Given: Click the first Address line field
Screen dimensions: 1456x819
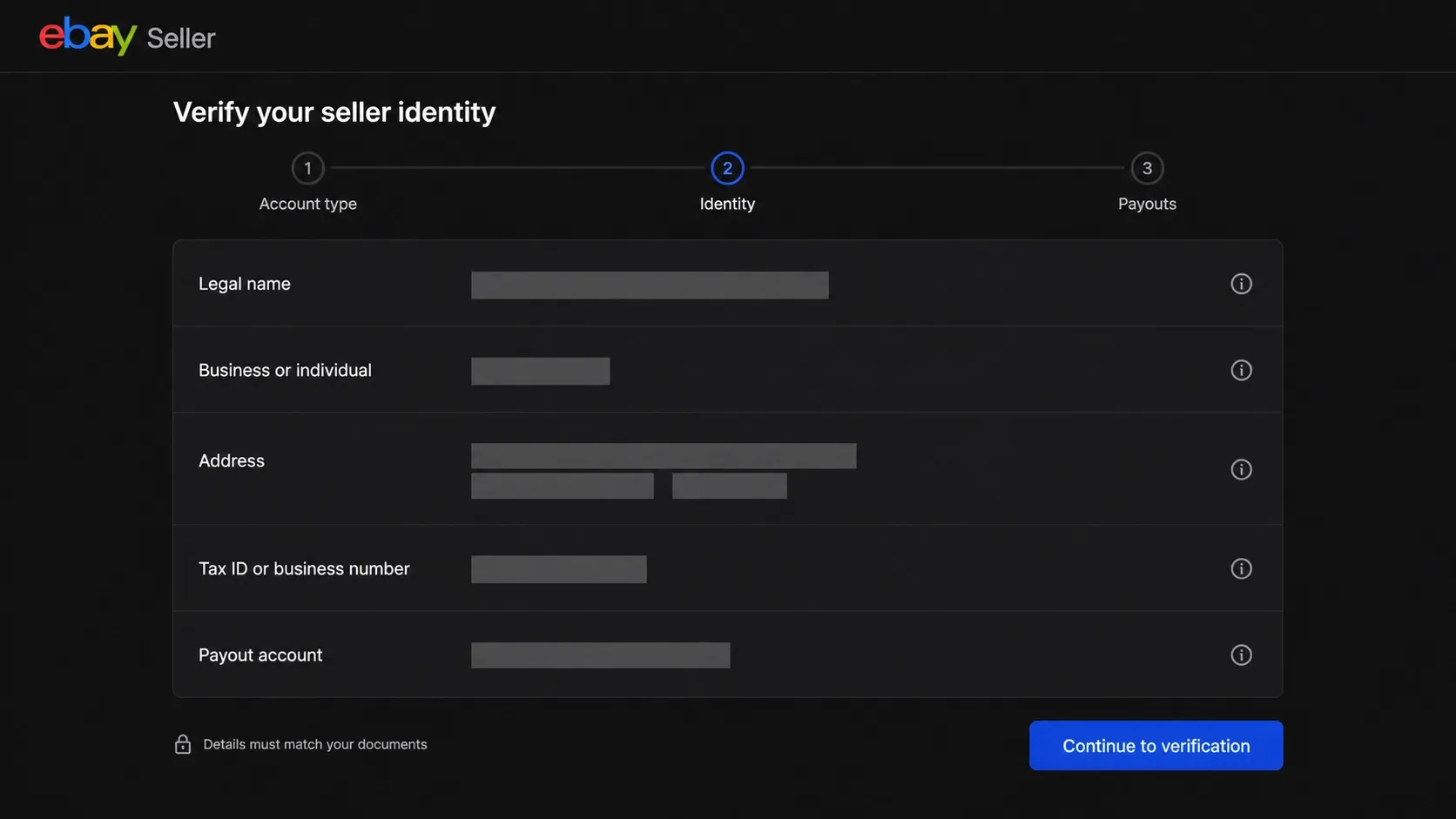Looking at the screenshot, I should pos(664,456).
